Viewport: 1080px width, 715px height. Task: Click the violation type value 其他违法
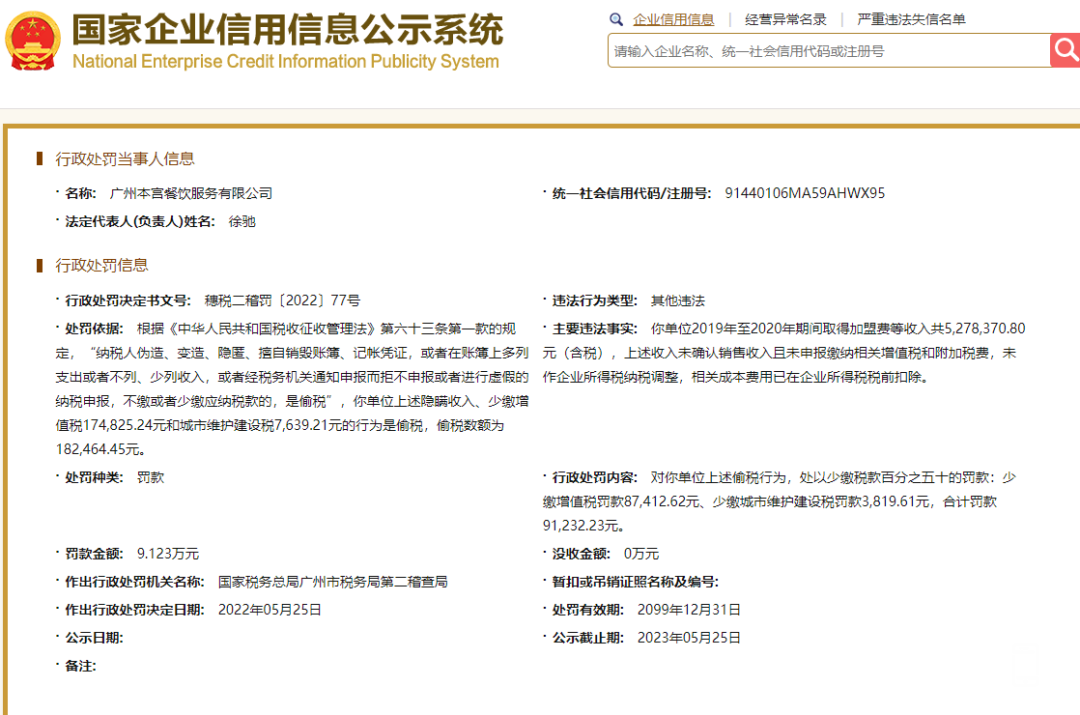(x=678, y=301)
